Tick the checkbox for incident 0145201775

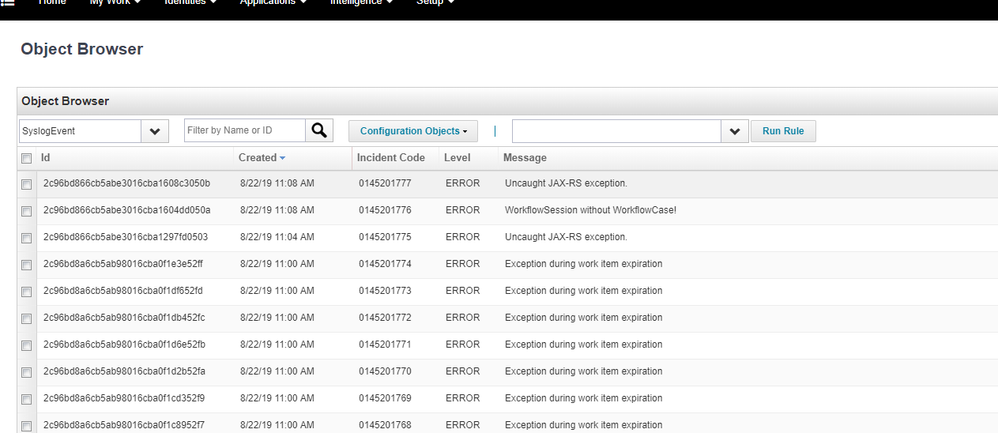pyautogui.click(x=26, y=238)
